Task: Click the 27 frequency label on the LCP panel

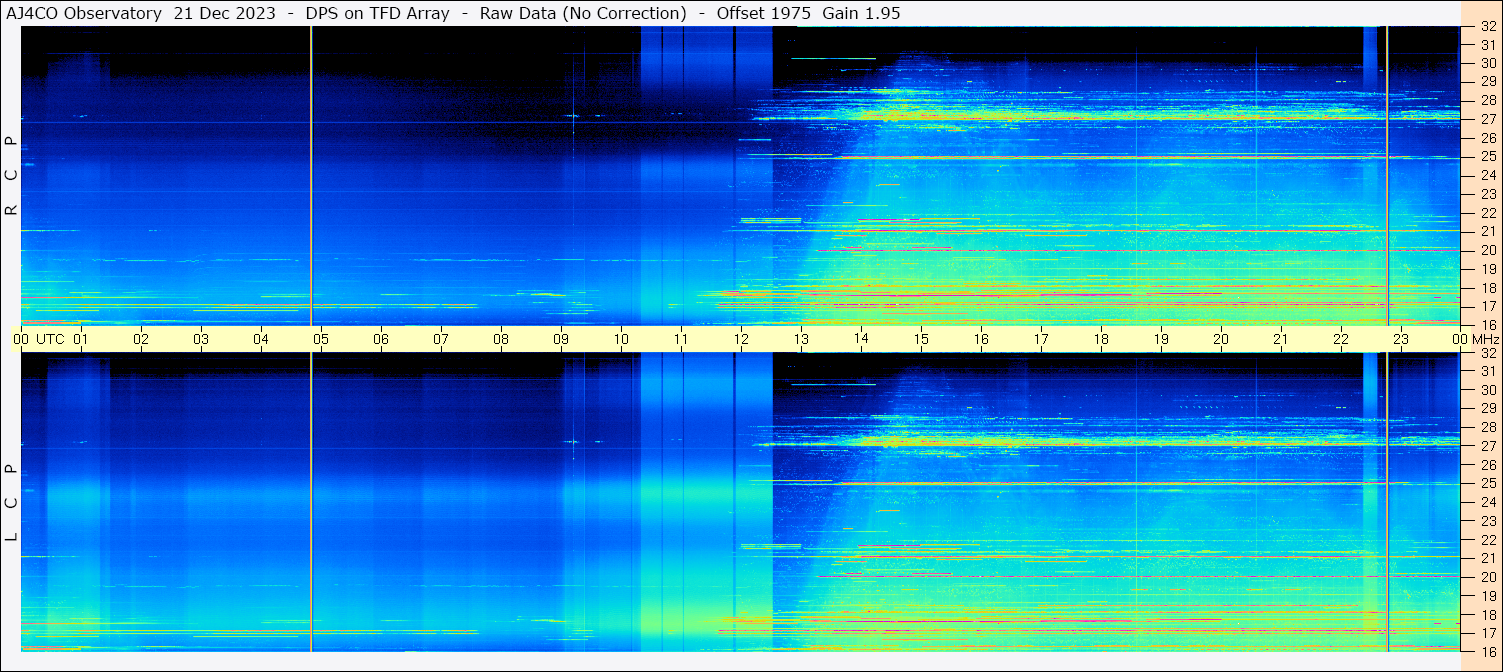Action: point(1488,446)
